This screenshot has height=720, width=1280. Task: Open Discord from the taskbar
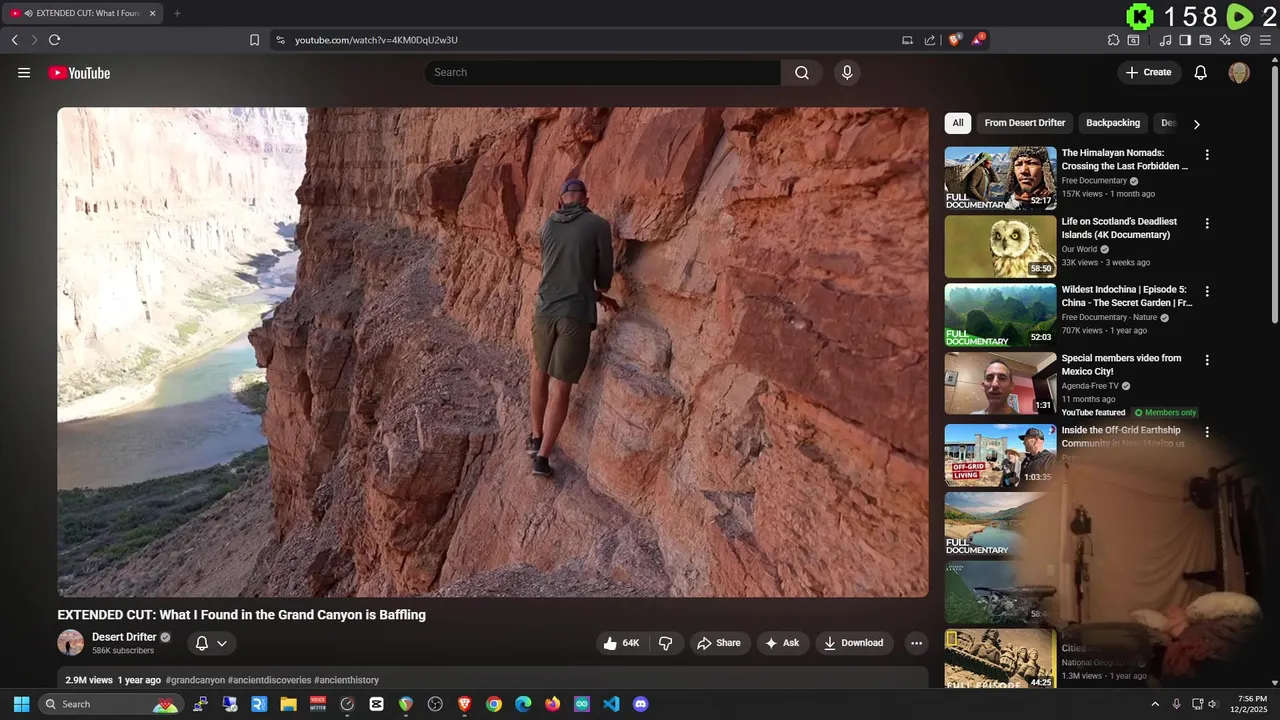coord(641,704)
